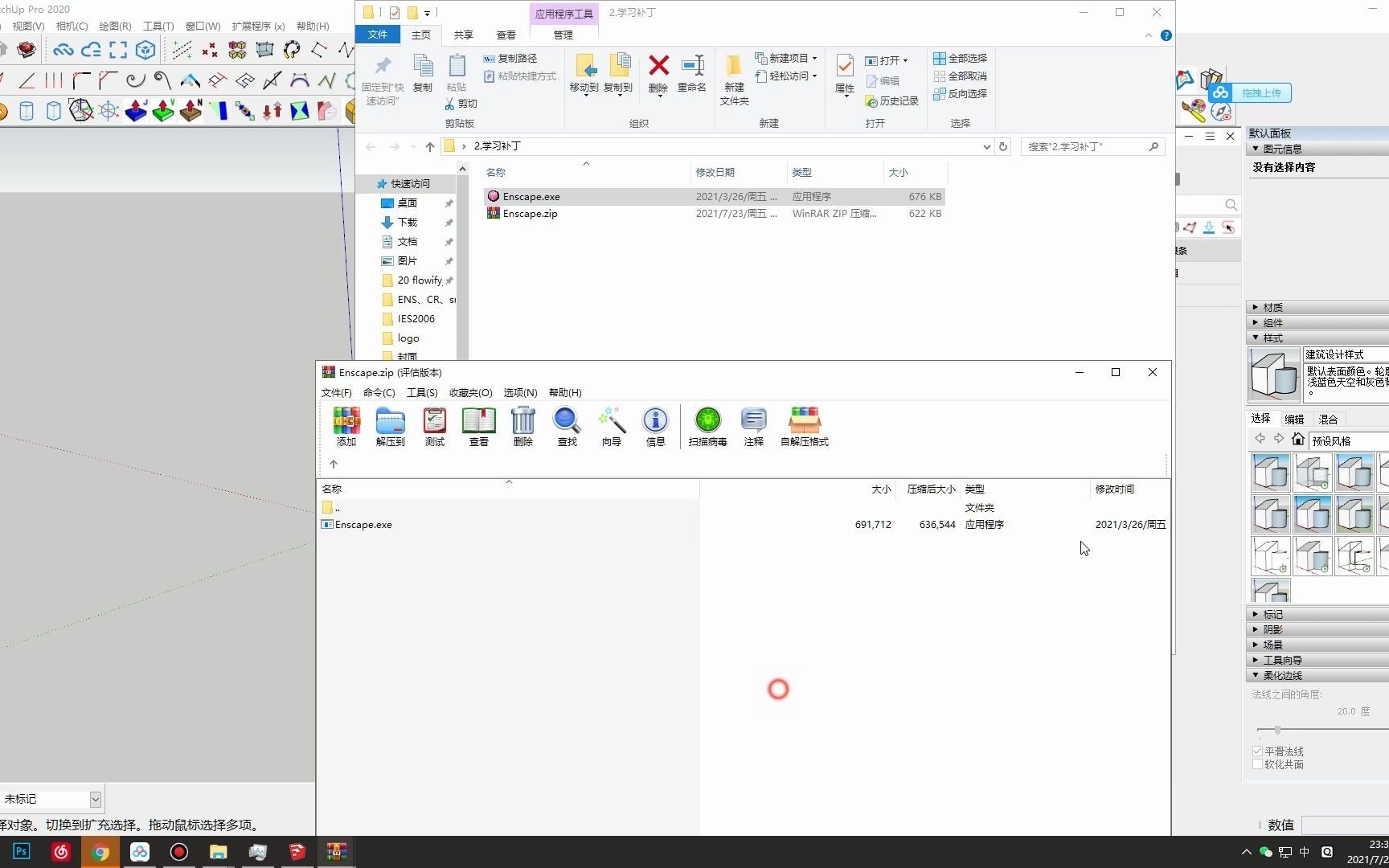Click the SketchUp Orbit-style 3D box toolbar icon
This screenshot has width=1389, height=868.
(x=145, y=50)
